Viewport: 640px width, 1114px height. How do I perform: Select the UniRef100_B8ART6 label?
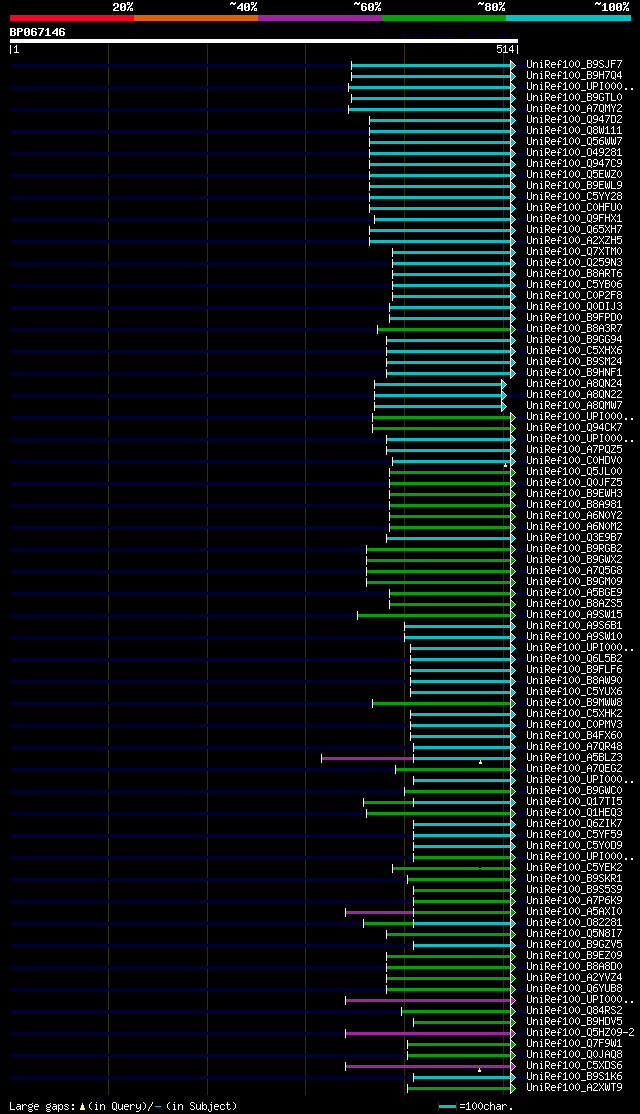[x=575, y=274]
